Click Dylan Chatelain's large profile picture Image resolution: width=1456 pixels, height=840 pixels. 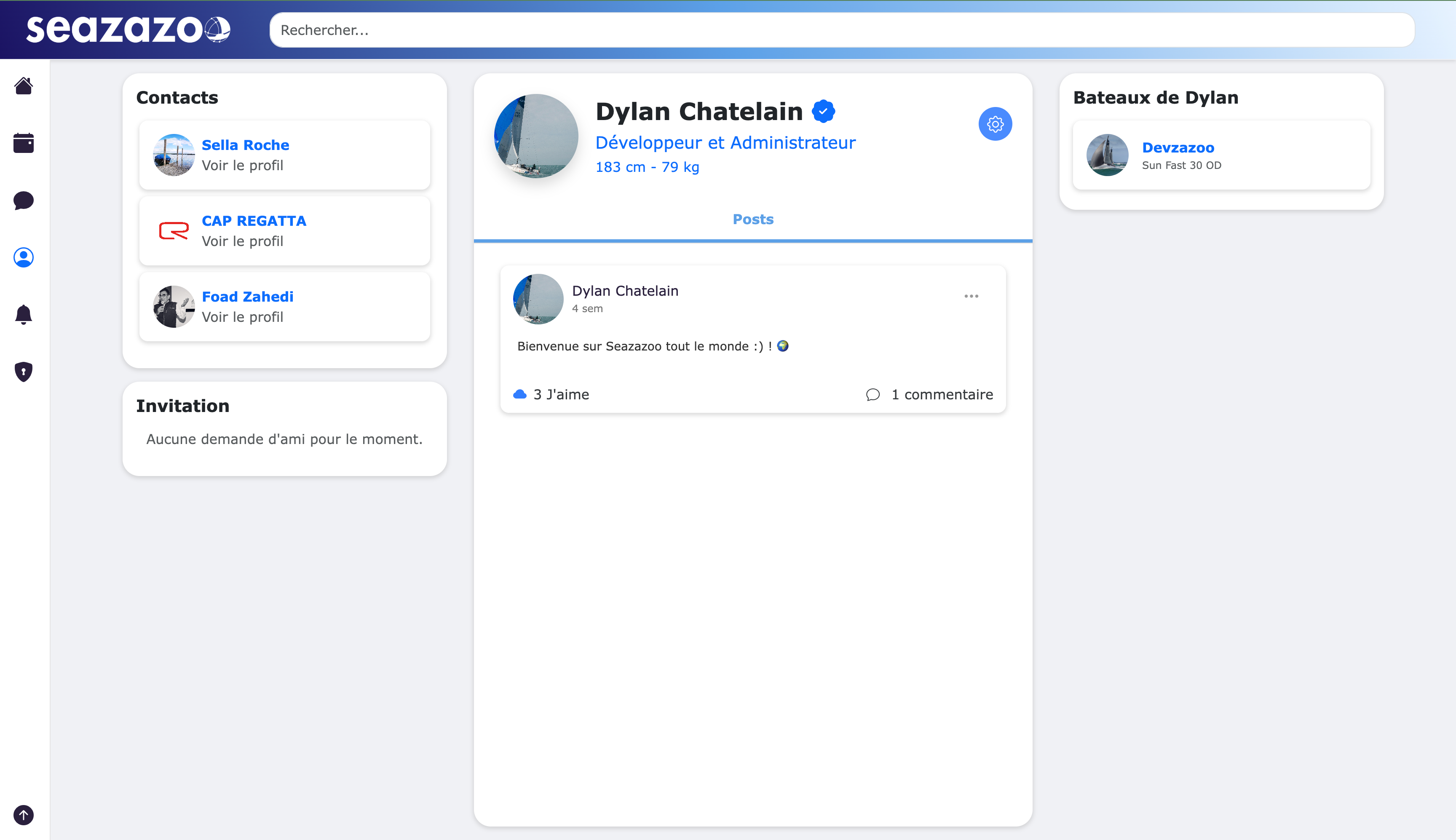pyautogui.click(x=536, y=136)
